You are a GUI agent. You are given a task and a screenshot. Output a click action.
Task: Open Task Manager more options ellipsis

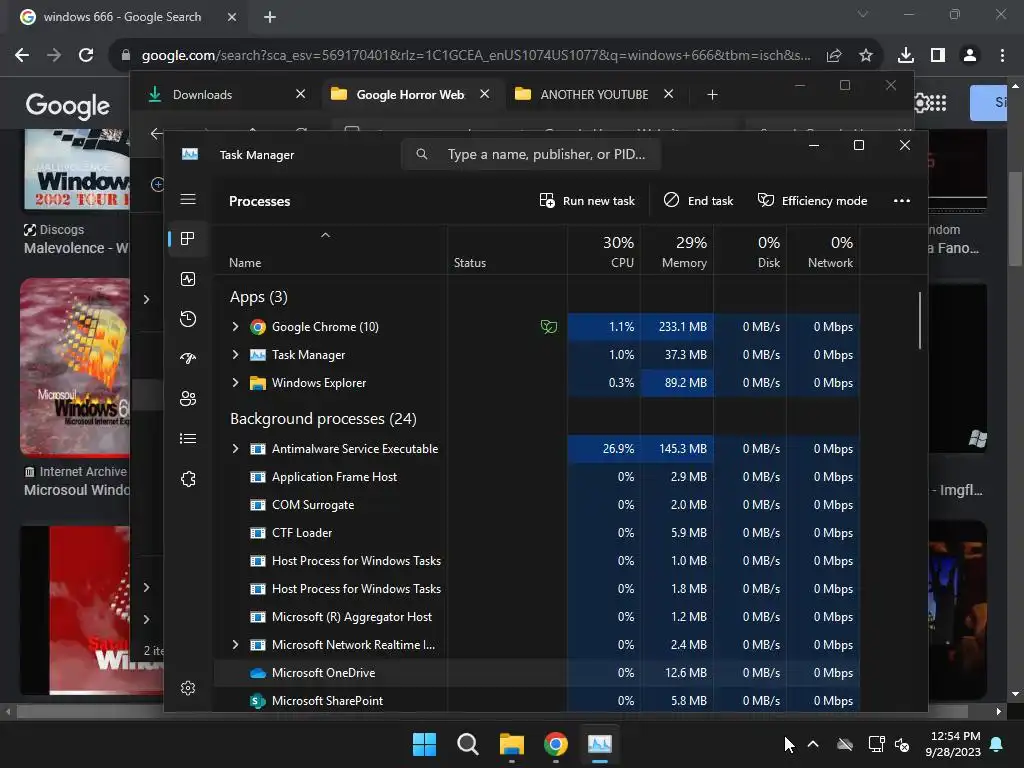click(902, 200)
